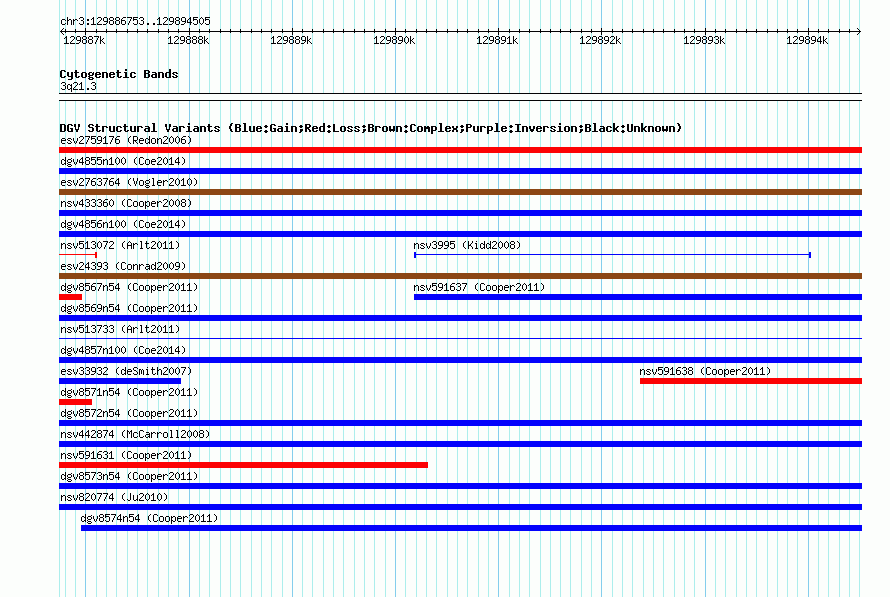
Task: Click the nsv442874 blue gain bar
Action: tap(460, 444)
